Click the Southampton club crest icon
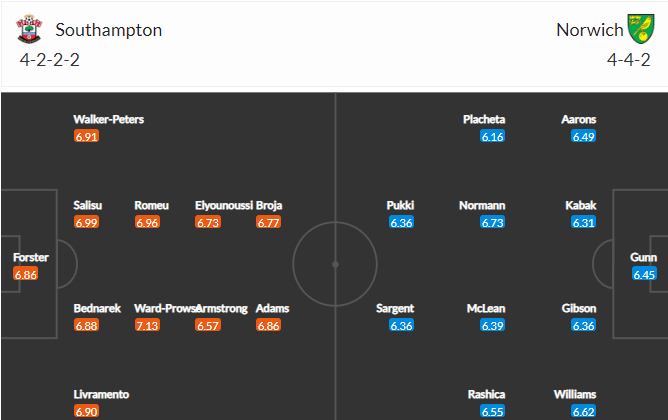This screenshot has width=668, height=420. tap(29, 29)
